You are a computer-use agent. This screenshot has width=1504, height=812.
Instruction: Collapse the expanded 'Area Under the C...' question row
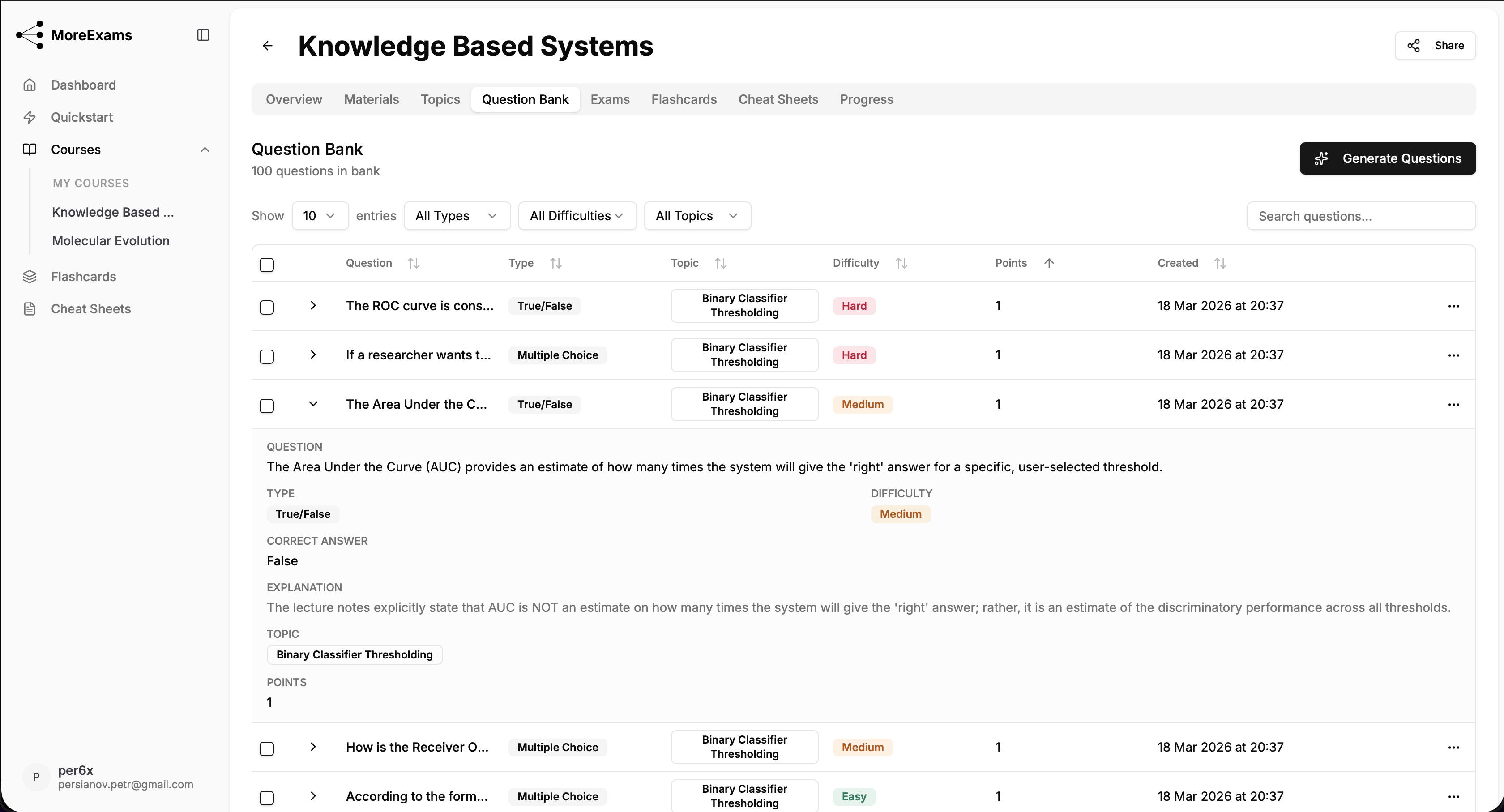tap(313, 404)
